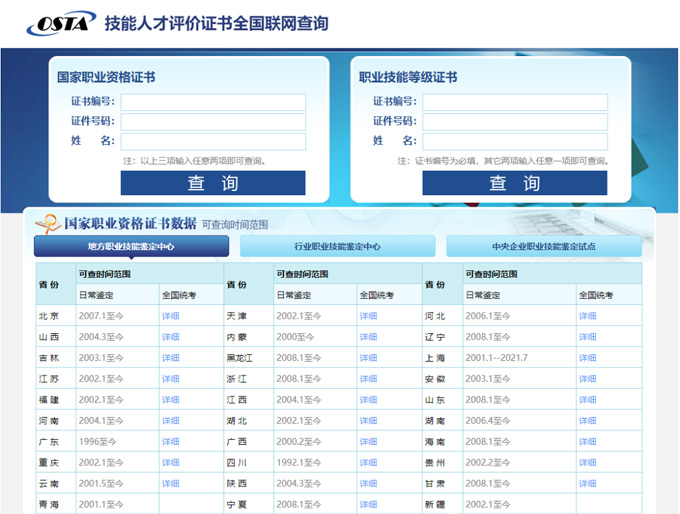View 详细 link for 河北
Screen dimensions: 680x514
click(x=588, y=316)
